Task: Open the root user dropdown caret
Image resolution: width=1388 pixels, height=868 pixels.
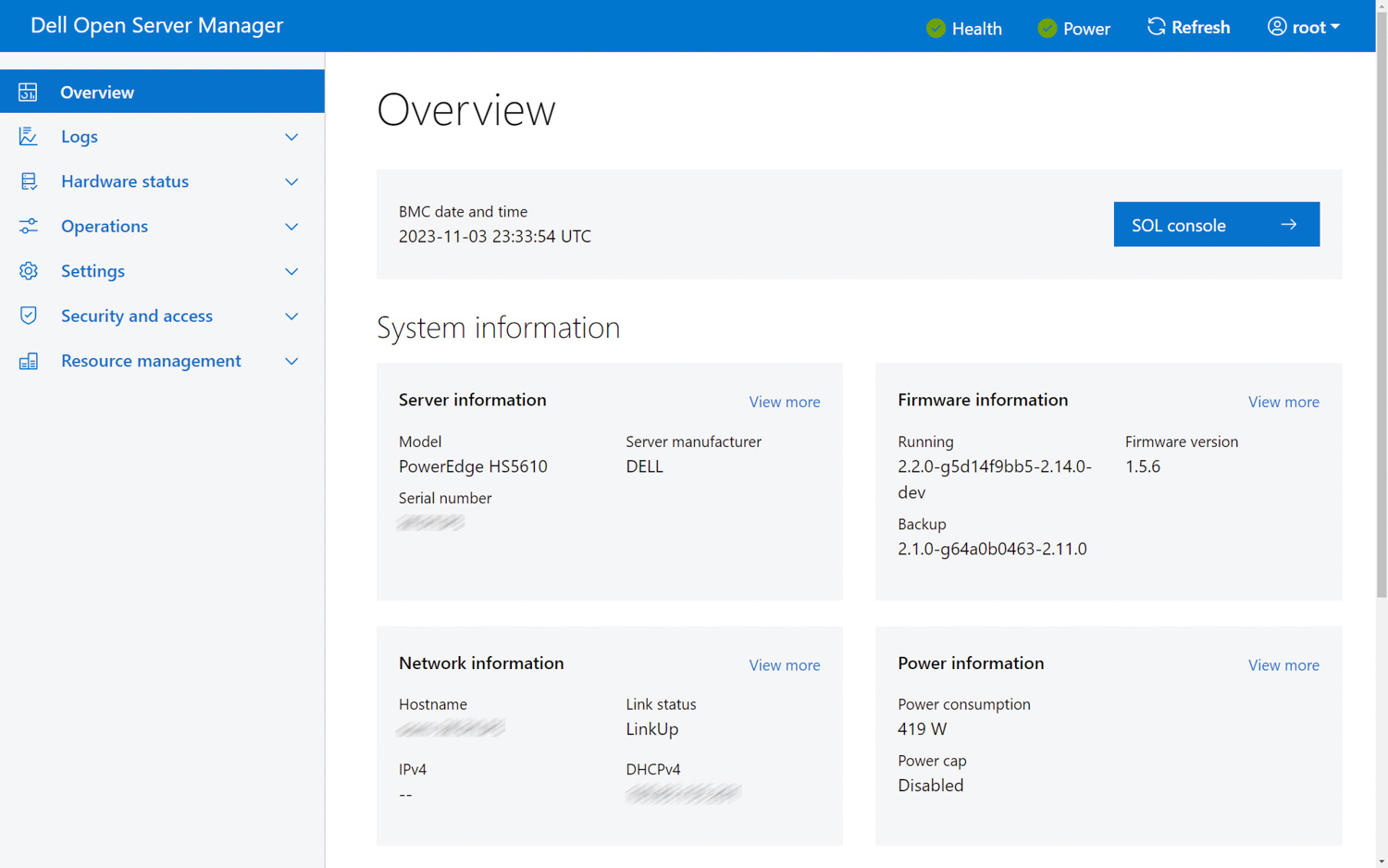Action: [1335, 28]
